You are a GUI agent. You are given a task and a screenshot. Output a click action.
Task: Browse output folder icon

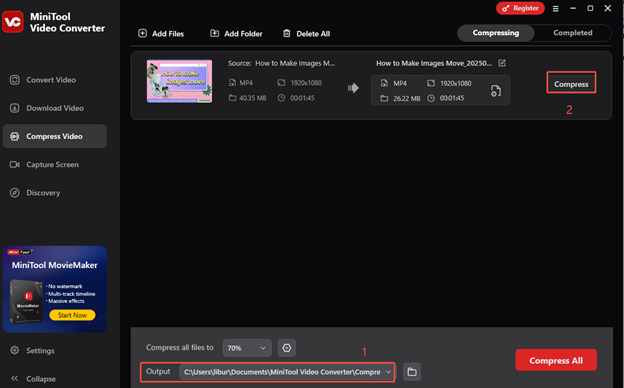click(x=412, y=372)
